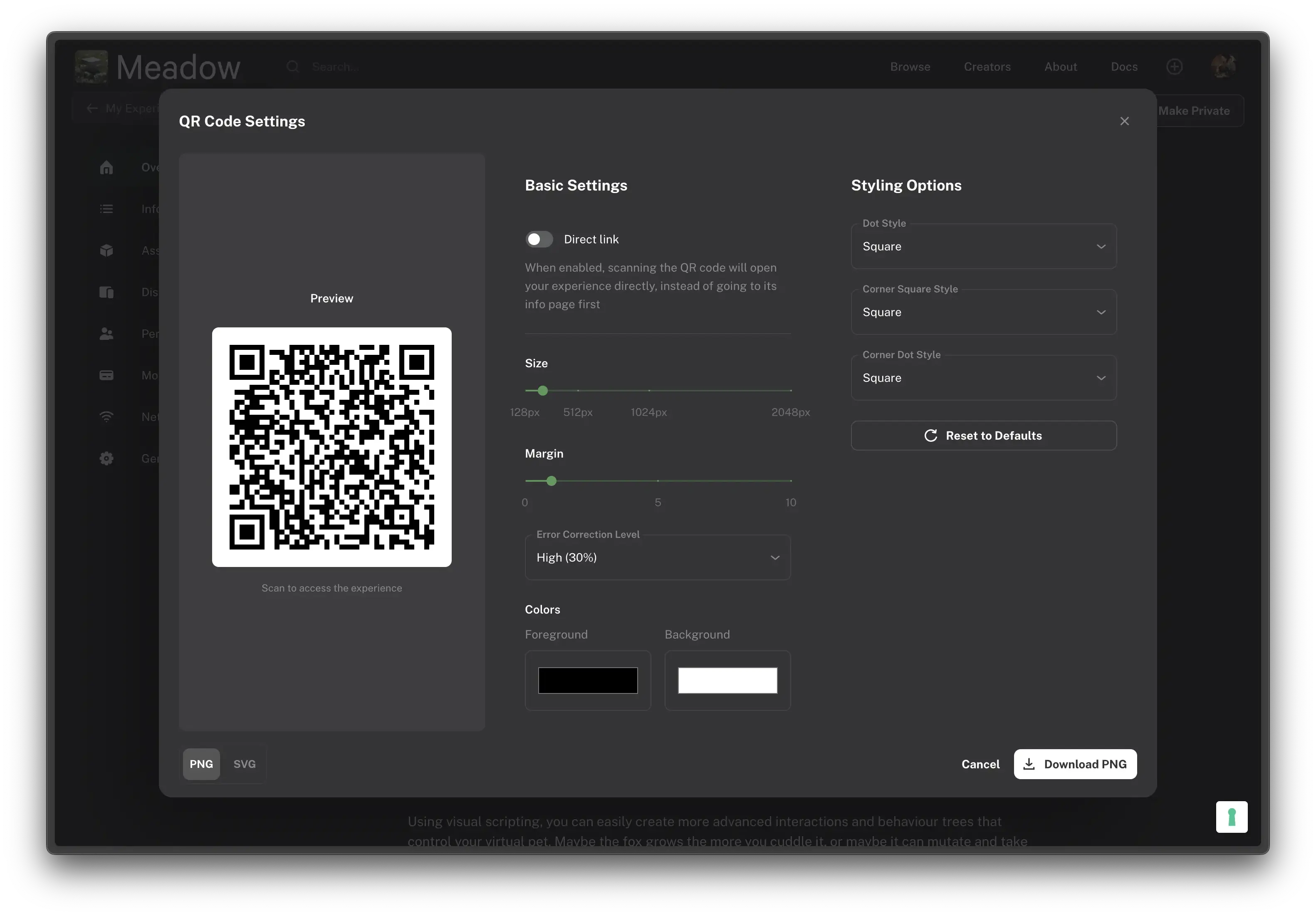Open the Browse menu item
Screen dimensions: 1316x916
pyautogui.click(x=910, y=67)
